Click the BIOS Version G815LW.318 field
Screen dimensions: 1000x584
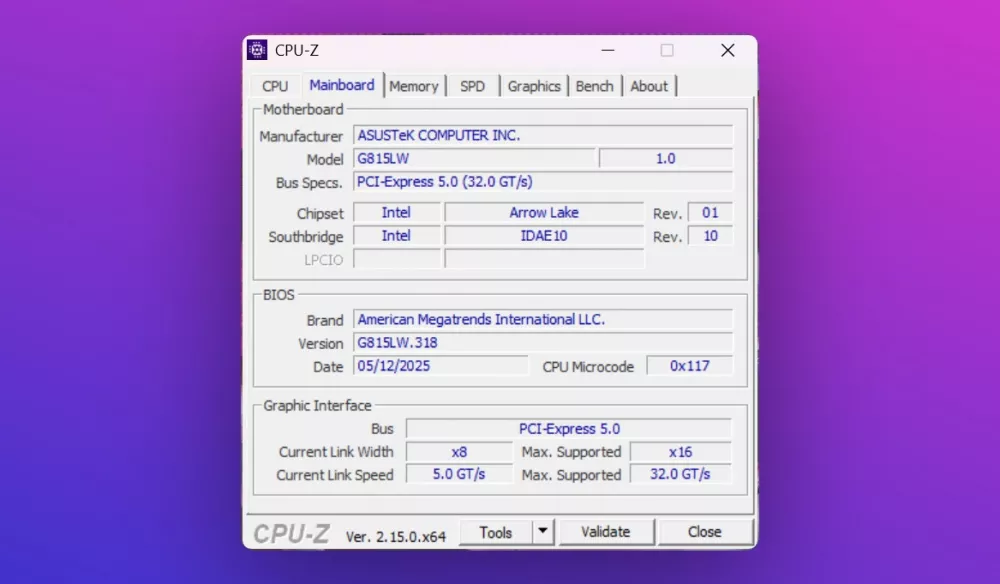coord(543,342)
